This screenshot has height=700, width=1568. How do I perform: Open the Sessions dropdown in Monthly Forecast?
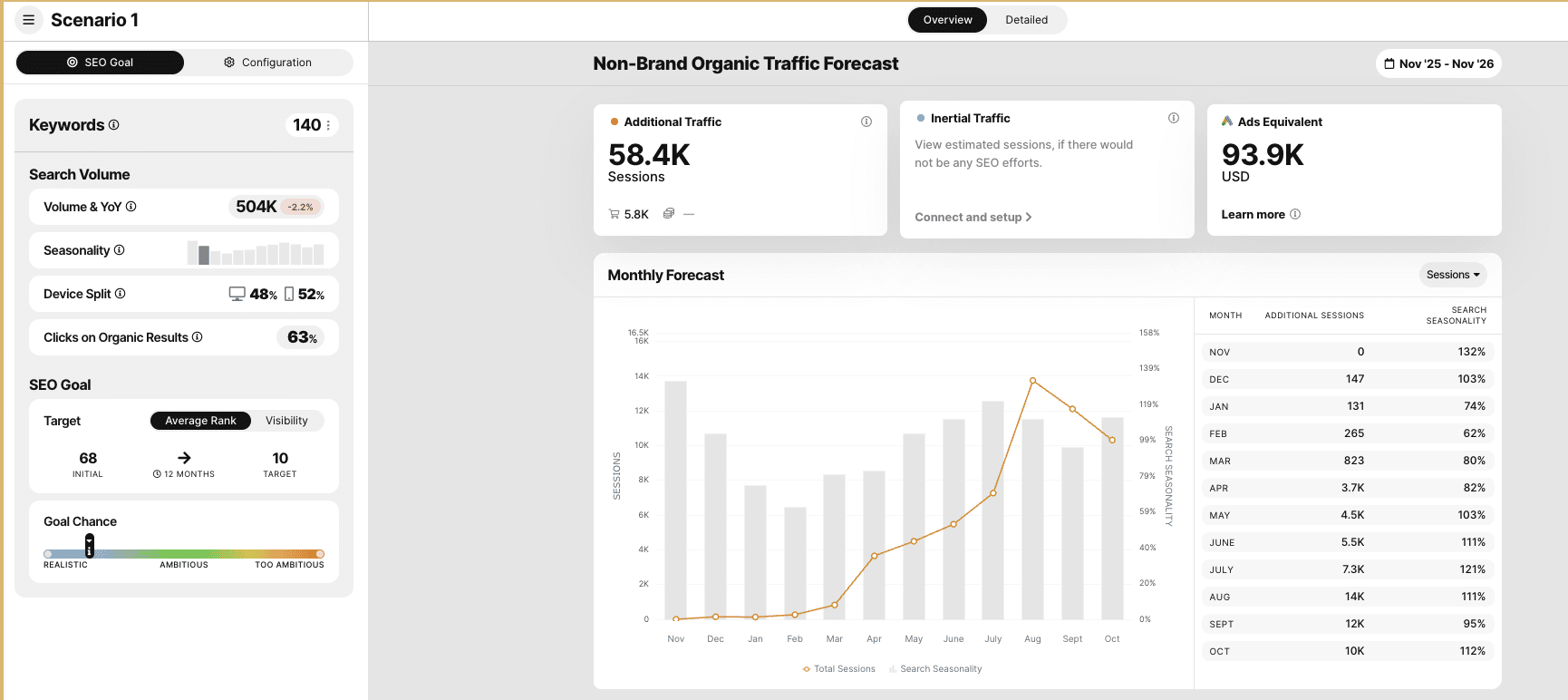pos(1453,275)
